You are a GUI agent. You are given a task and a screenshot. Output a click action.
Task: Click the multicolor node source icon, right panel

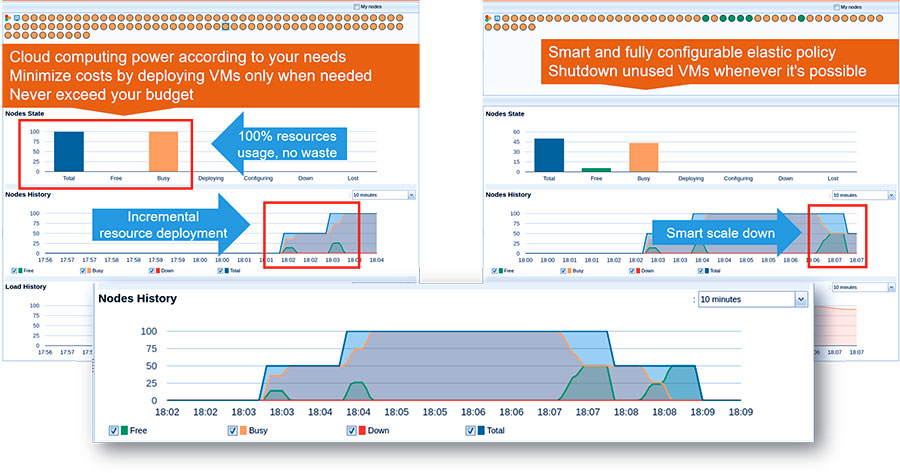488,18
